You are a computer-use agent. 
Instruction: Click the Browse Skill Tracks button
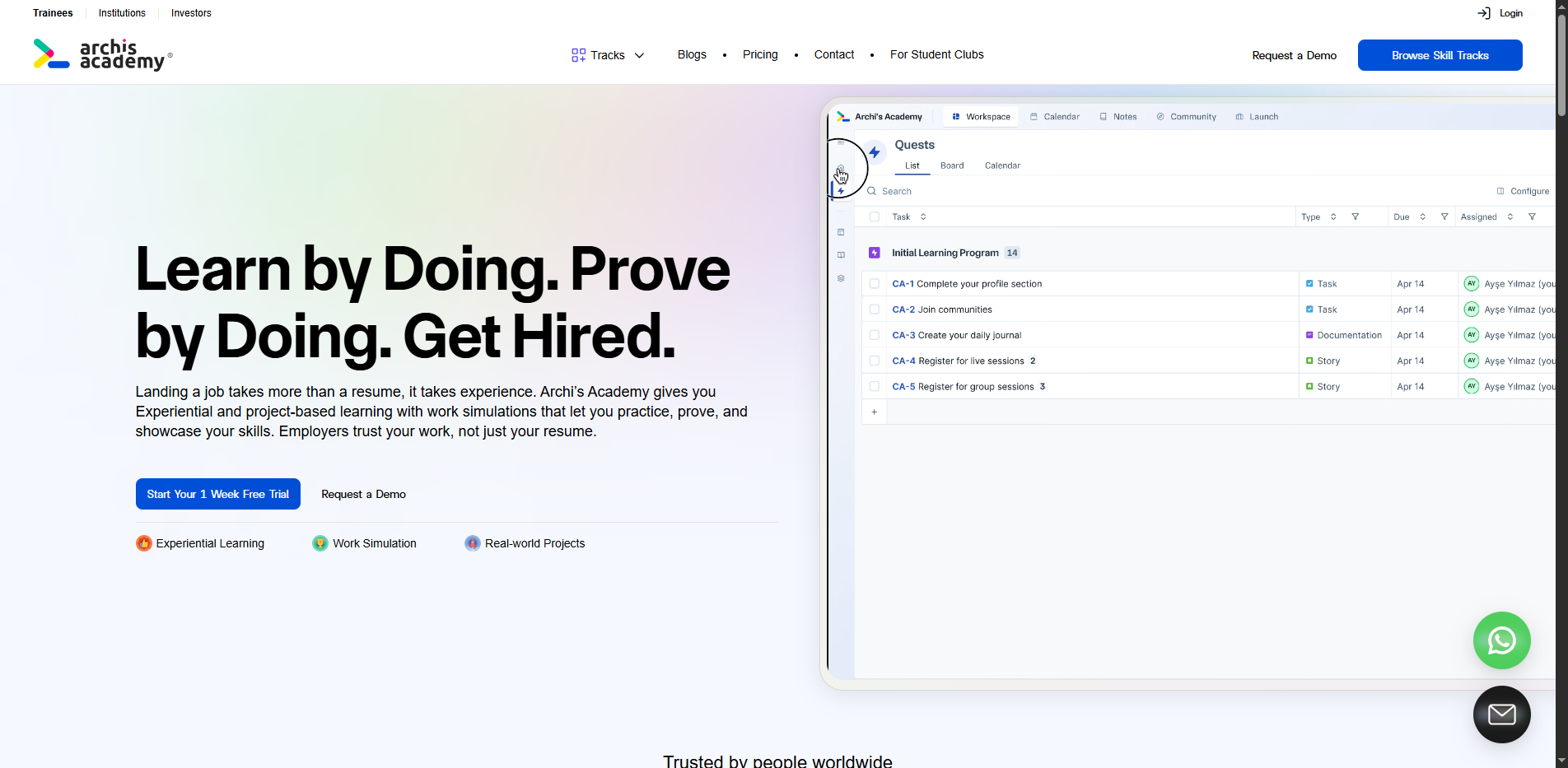(1440, 55)
